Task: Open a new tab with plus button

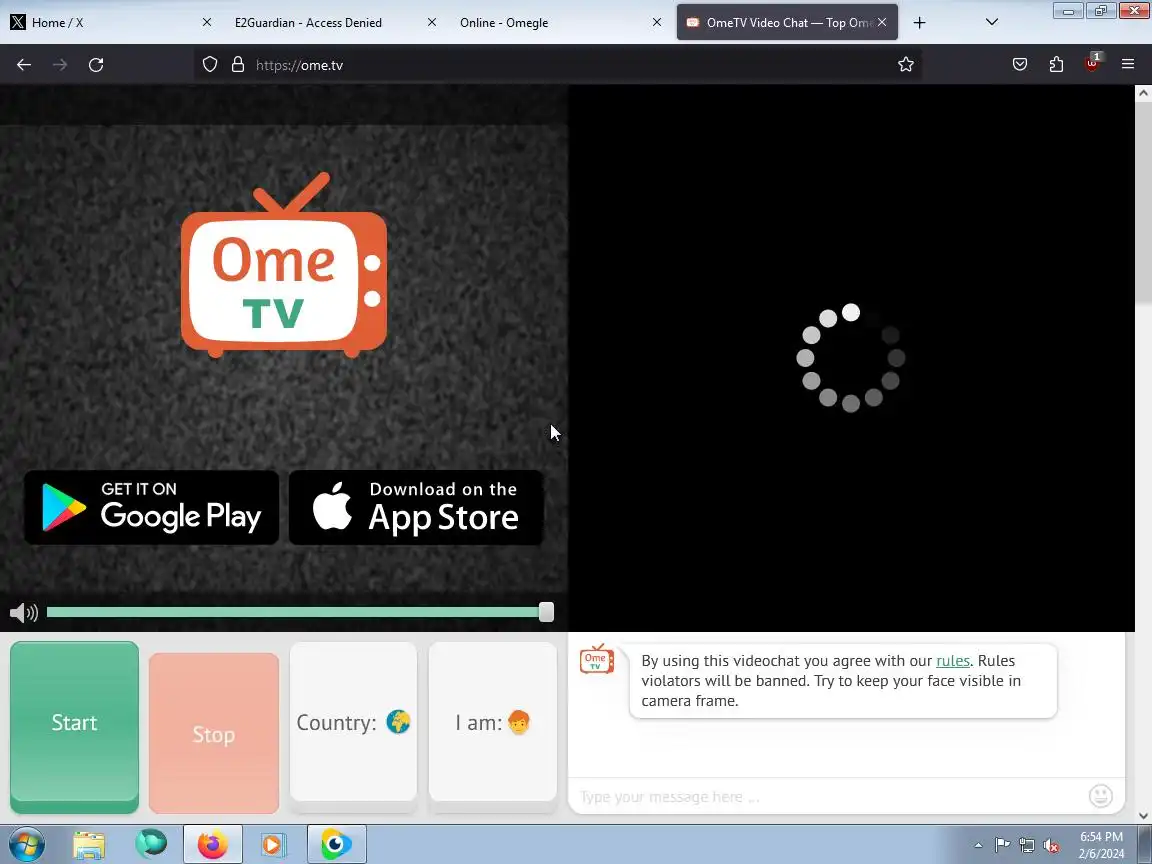Action: pyautogui.click(x=919, y=23)
